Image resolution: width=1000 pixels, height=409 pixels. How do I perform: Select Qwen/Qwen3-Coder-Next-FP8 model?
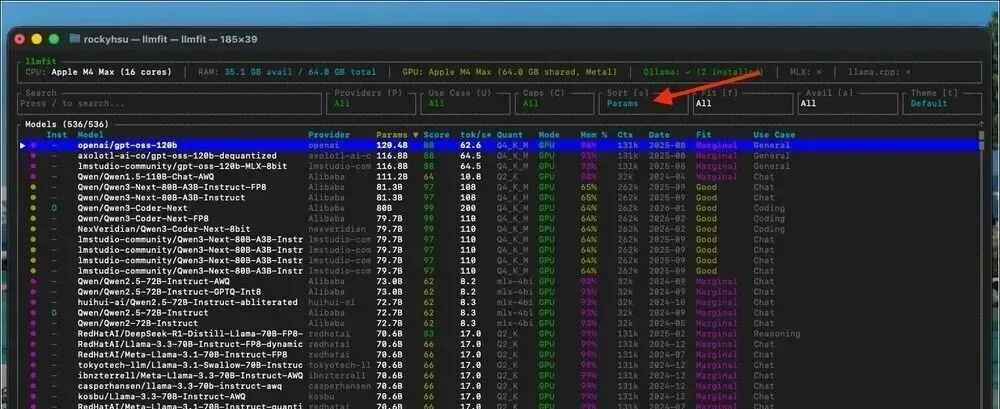pos(143,218)
